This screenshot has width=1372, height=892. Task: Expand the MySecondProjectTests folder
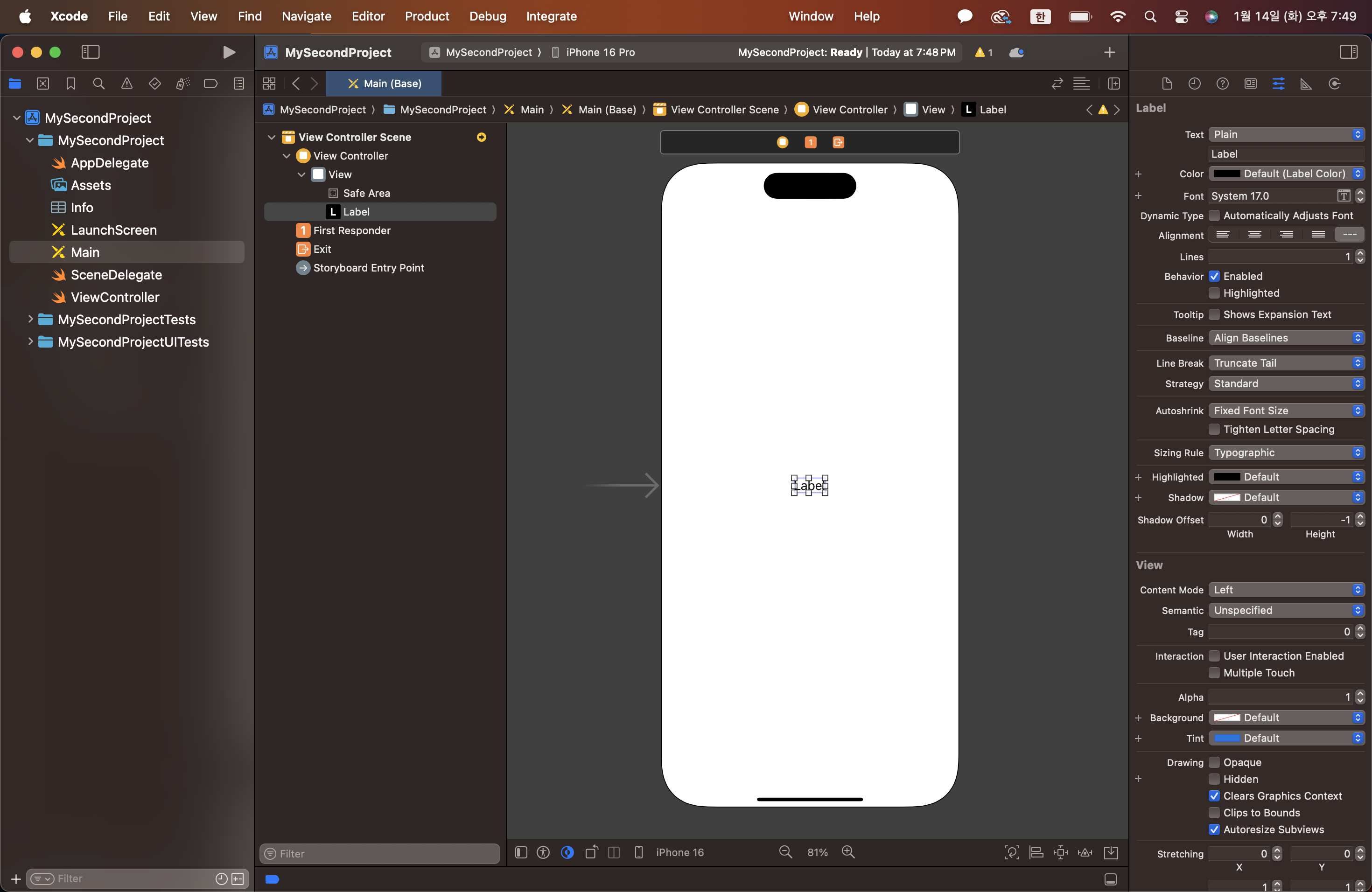tap(30, 319)
